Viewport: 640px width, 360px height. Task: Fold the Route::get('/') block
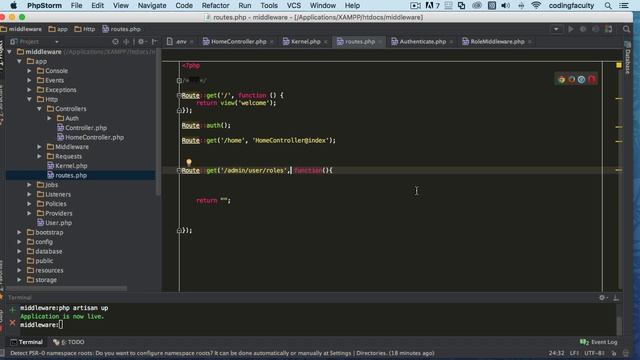179,96
